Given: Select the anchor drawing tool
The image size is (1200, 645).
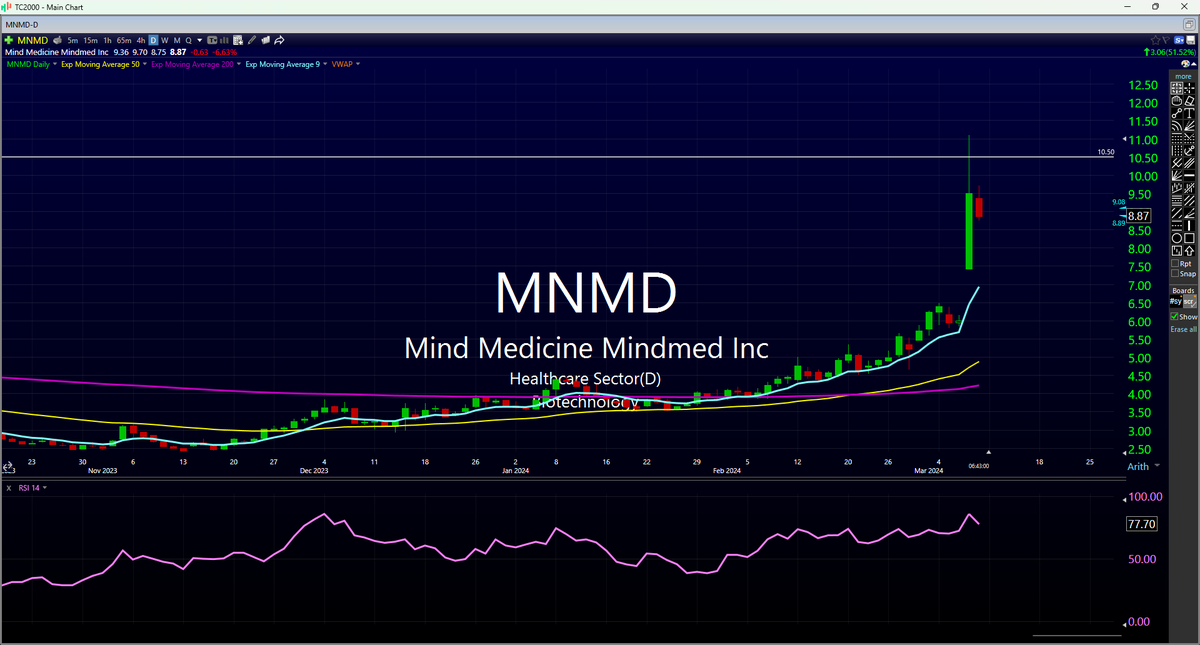Looking at the screenshot, I should [x=1189, y=151].
